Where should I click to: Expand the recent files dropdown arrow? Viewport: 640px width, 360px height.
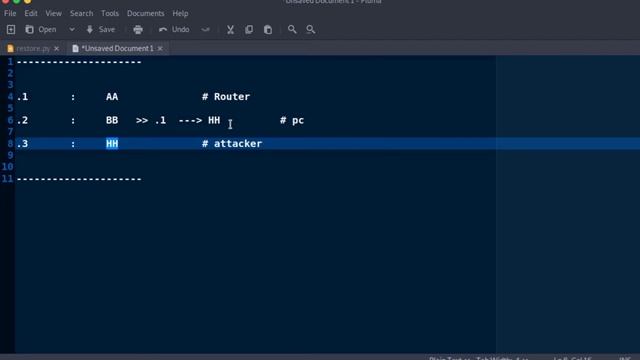coord(71,29)
